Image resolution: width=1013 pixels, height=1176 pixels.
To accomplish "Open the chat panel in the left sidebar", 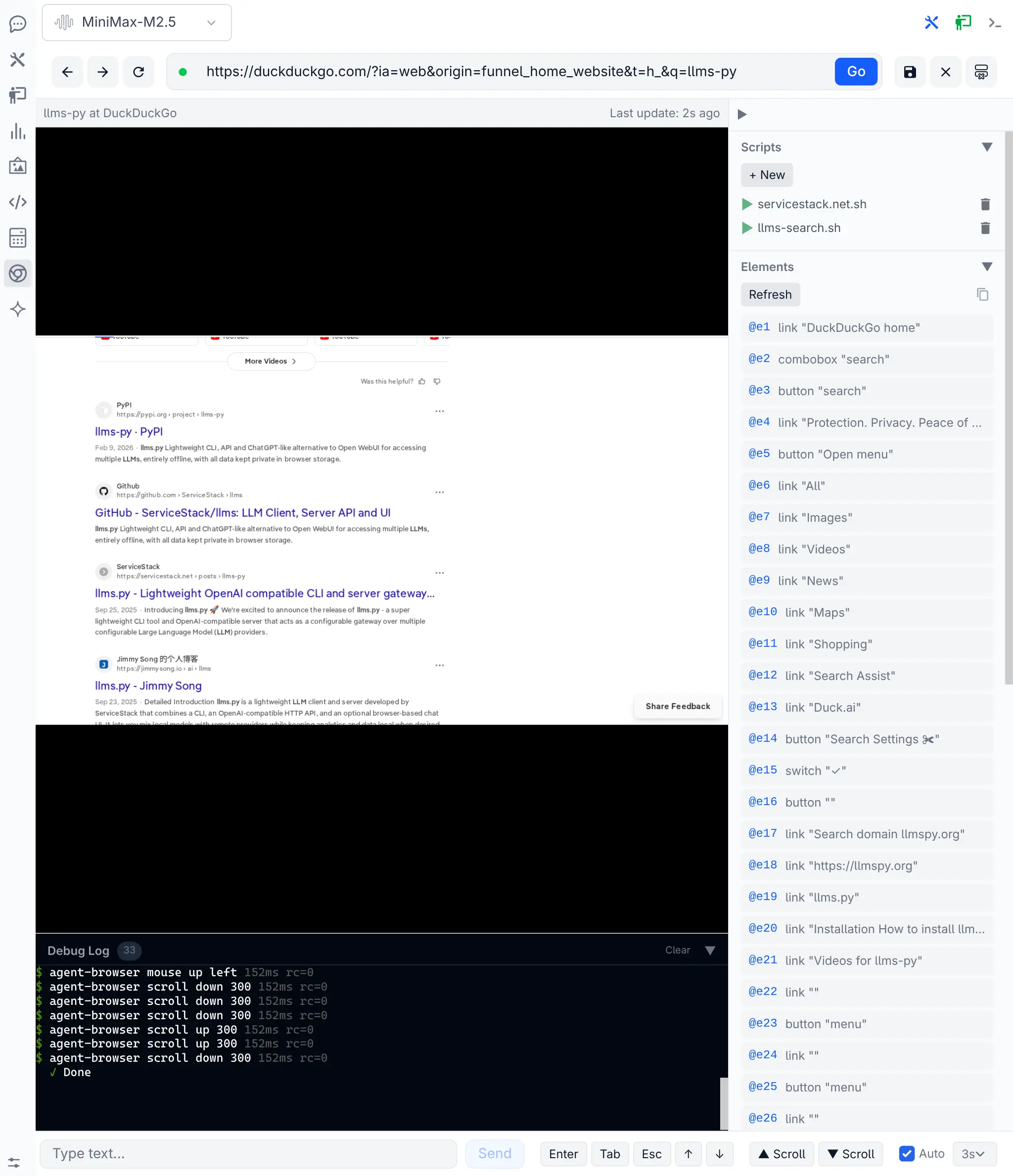I will 18,23.
